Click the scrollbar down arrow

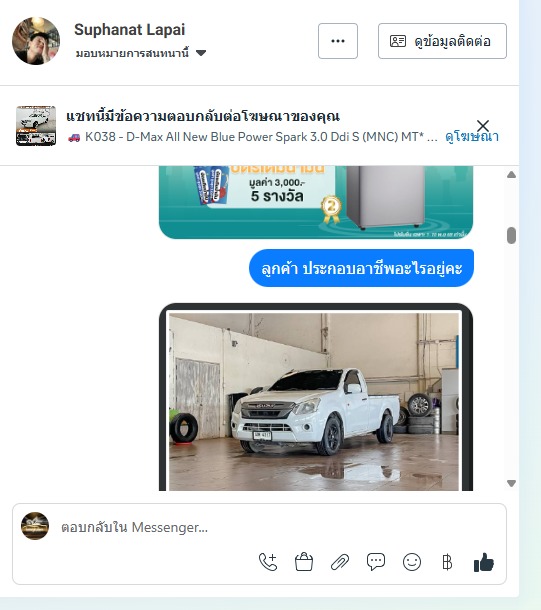511,483
